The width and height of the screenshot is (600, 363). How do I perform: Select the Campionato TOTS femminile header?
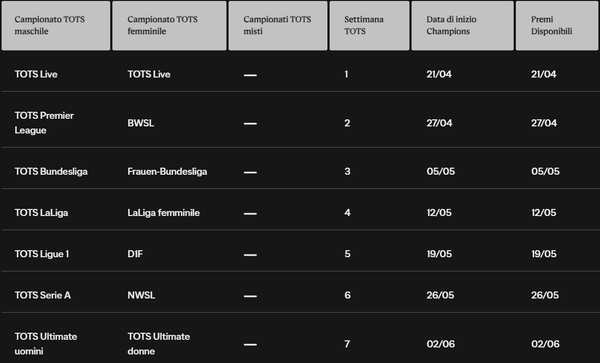click(x=170, y=26)
